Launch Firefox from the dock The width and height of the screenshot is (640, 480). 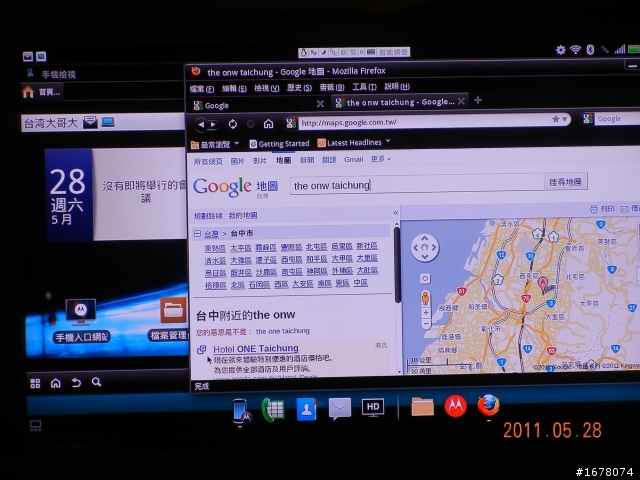point(488,405)
